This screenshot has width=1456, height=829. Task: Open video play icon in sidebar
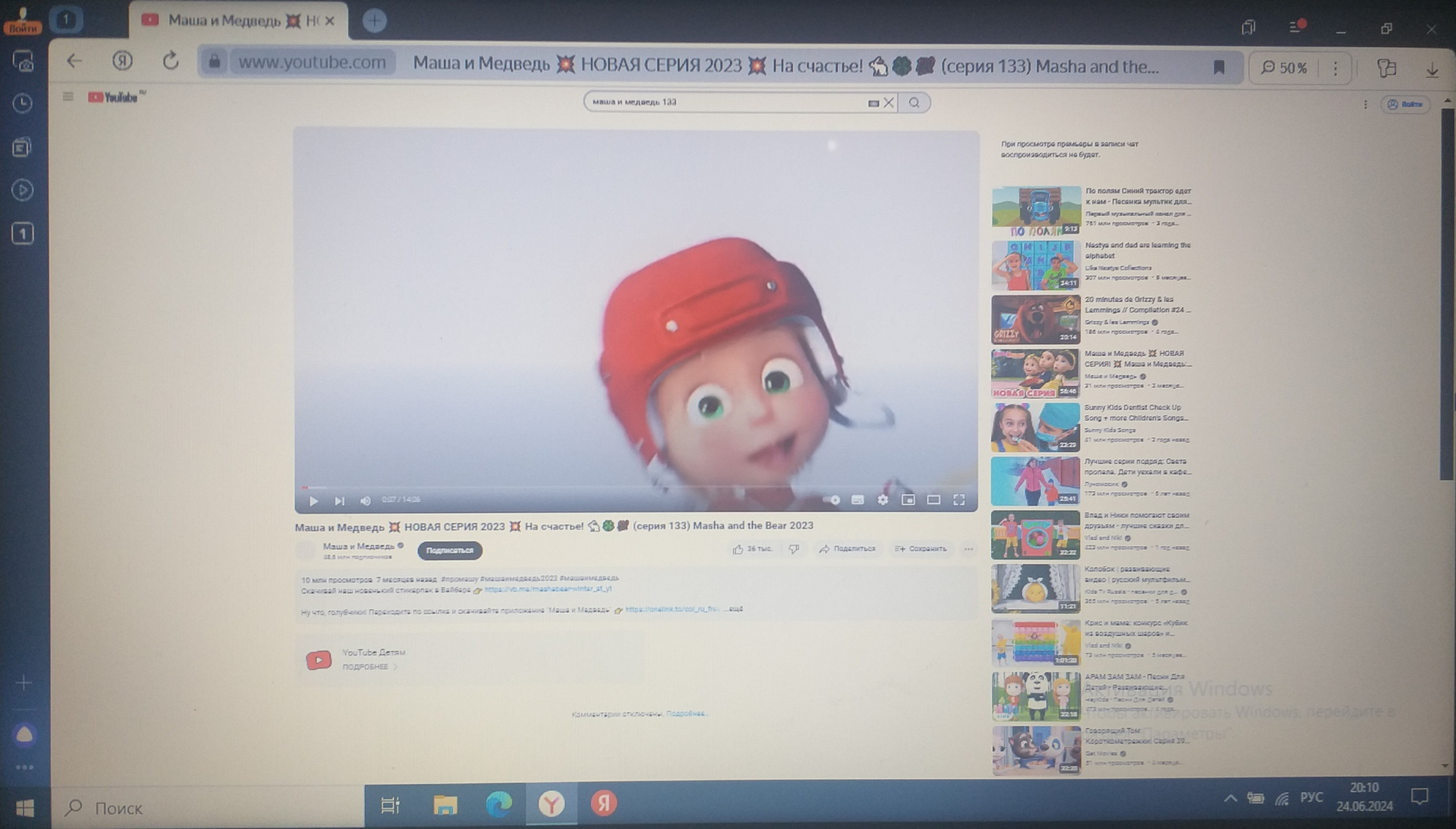23,190
